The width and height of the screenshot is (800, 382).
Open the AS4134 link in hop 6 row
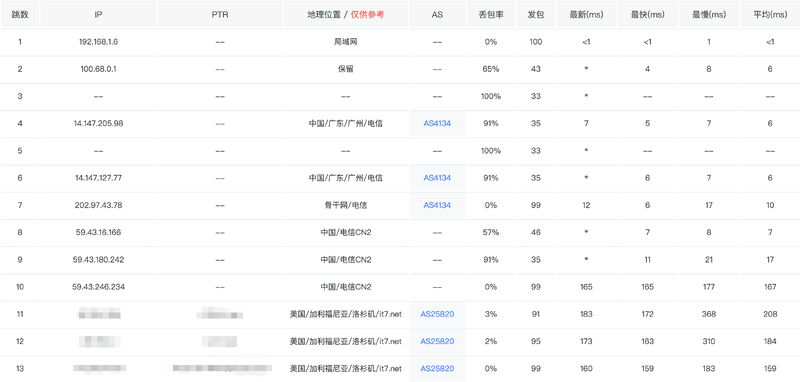[437, 178]
